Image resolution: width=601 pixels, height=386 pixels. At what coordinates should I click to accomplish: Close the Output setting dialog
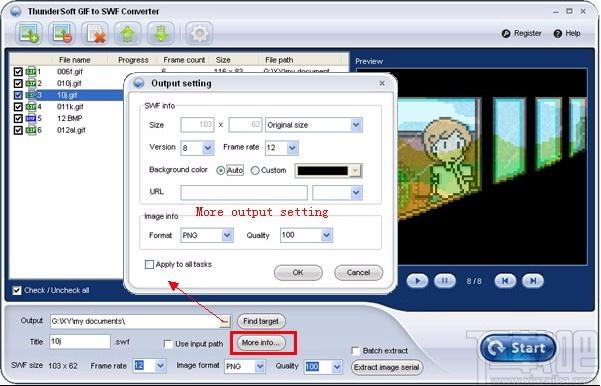382,83
